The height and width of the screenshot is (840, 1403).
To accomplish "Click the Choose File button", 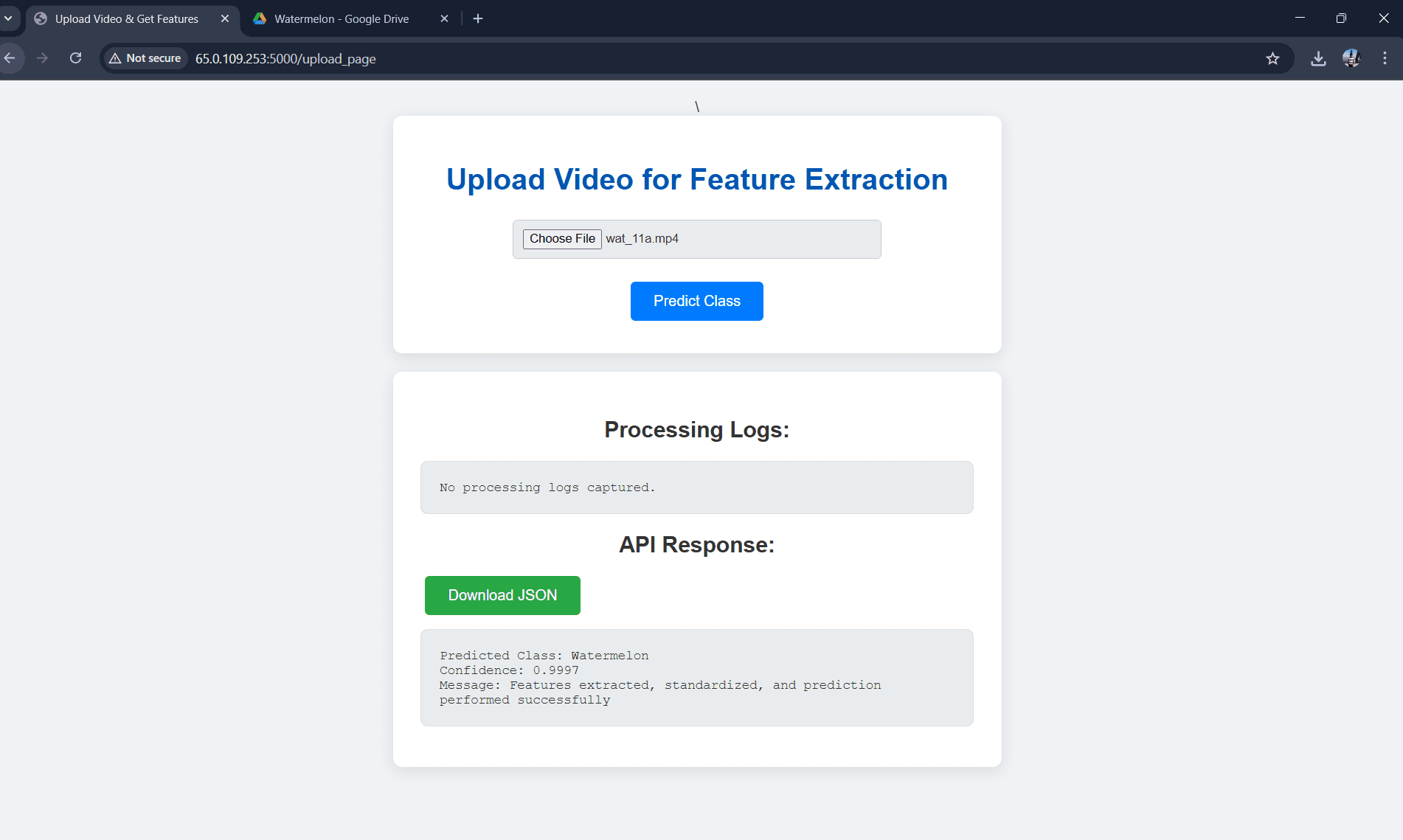I will [562, 239].
